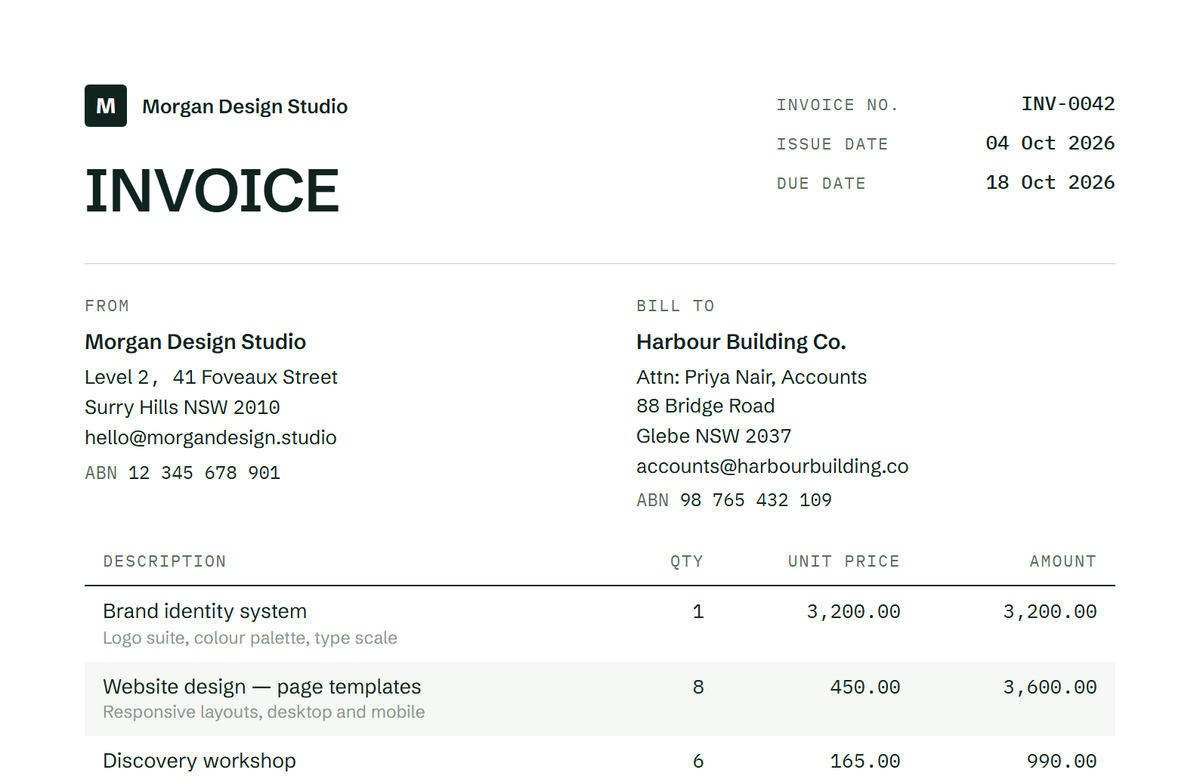Select the 'Morgan Design Studio' header name beside logo
The height and width of the screenshot is (780, 1200).
click(245, 107)
